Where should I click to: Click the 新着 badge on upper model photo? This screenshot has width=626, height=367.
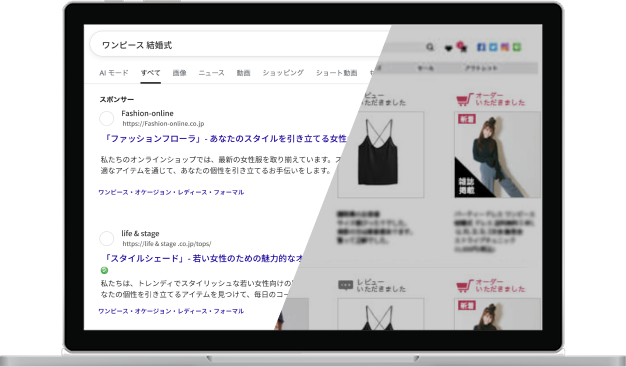467,119
